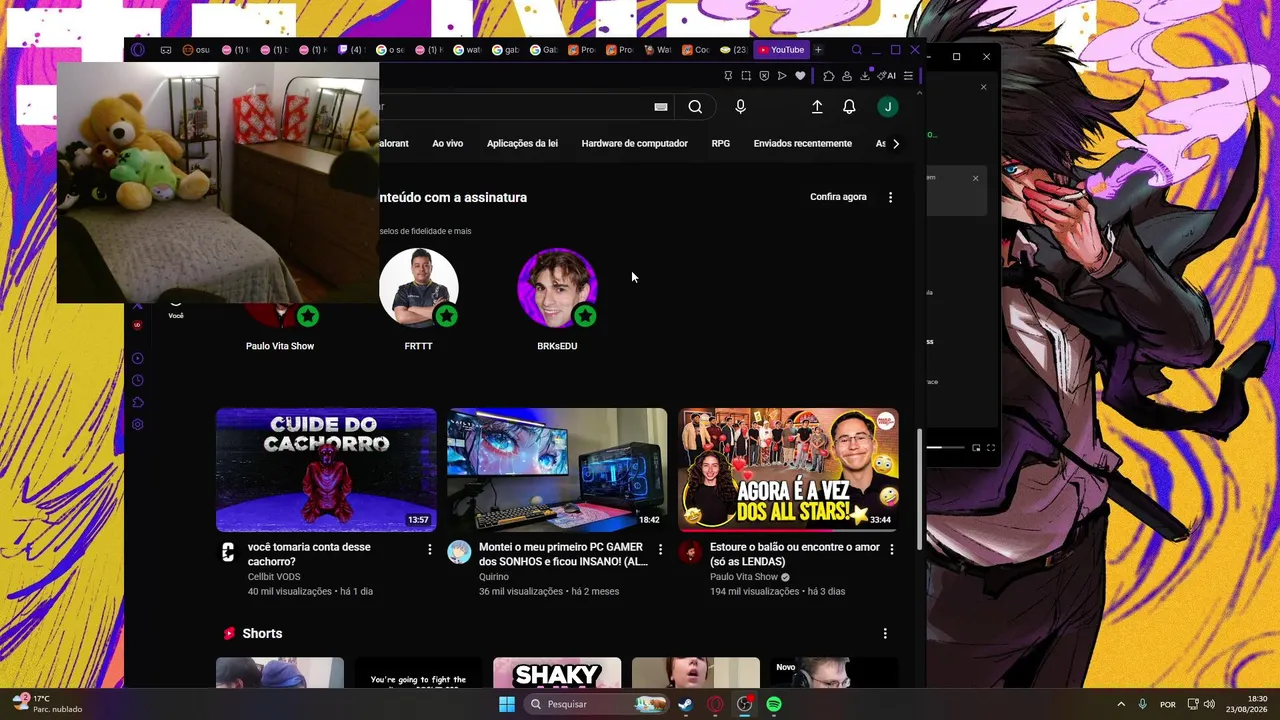Open more options for Cellbit VODS video
Image resolution: width=1280 pixels, height=720 pixels.
[x=430, y=549]
